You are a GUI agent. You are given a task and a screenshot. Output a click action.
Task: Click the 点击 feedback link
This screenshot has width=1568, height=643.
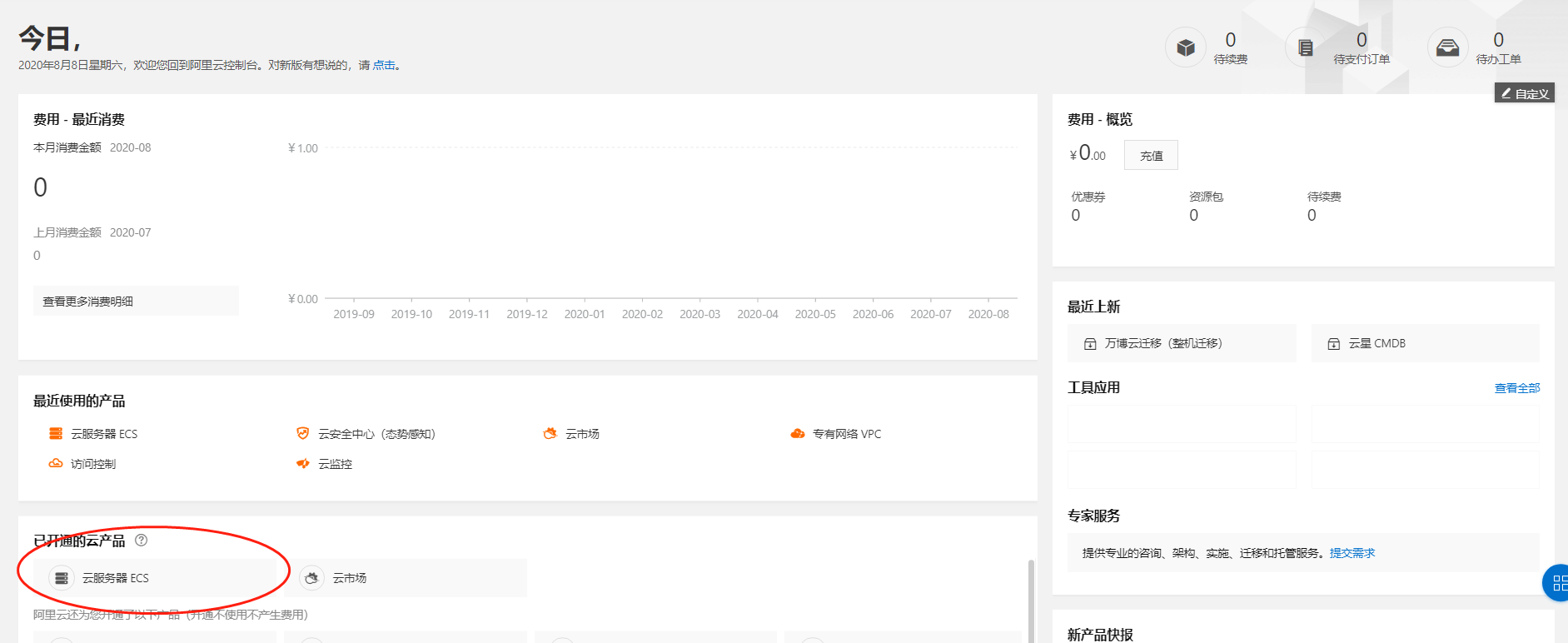pyautogui.click(x=384, y=65)
